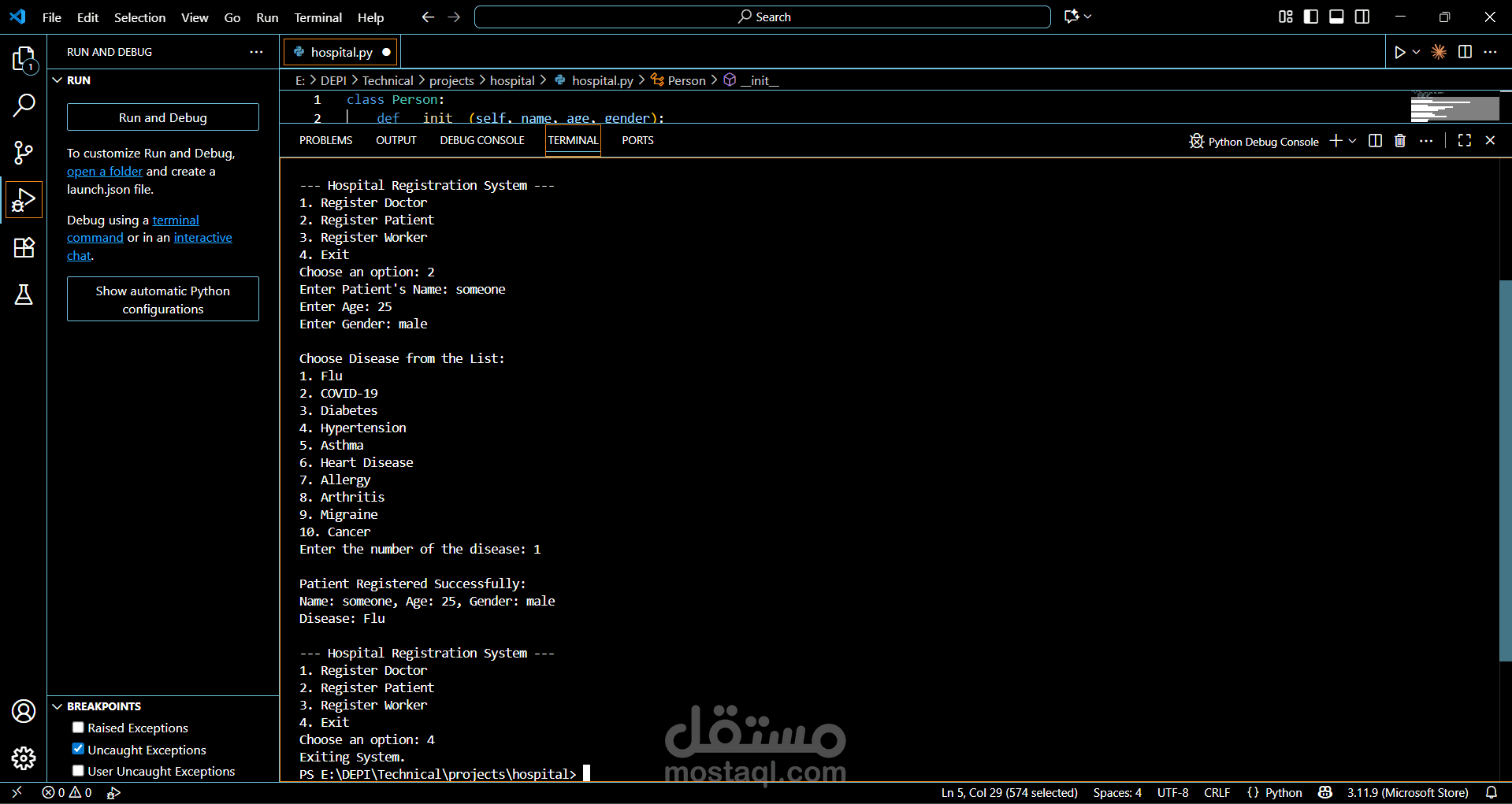This screenshot has height=804, width=1512.
Task: Click Customize Layout icon in title bar
Action: [x=1285, y=17]
